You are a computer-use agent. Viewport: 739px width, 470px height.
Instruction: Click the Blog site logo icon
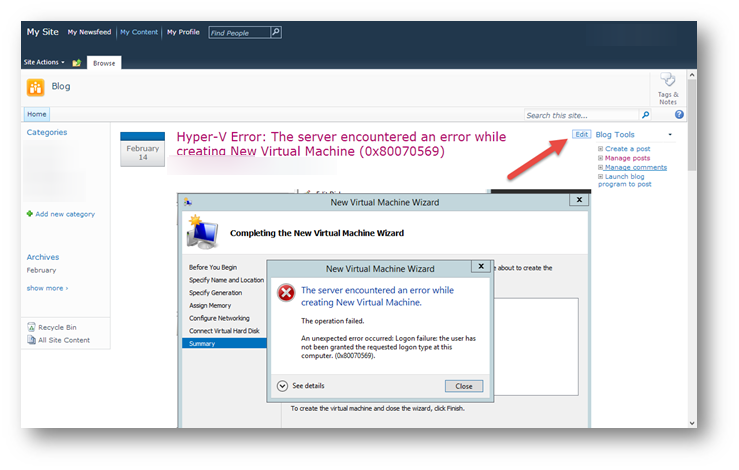click(x=35, y=87)
